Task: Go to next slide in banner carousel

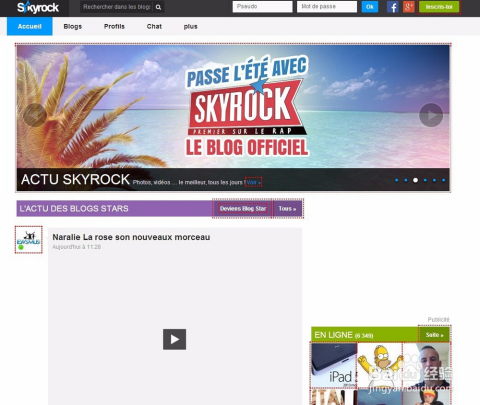Action: click(x=431, y=115)
